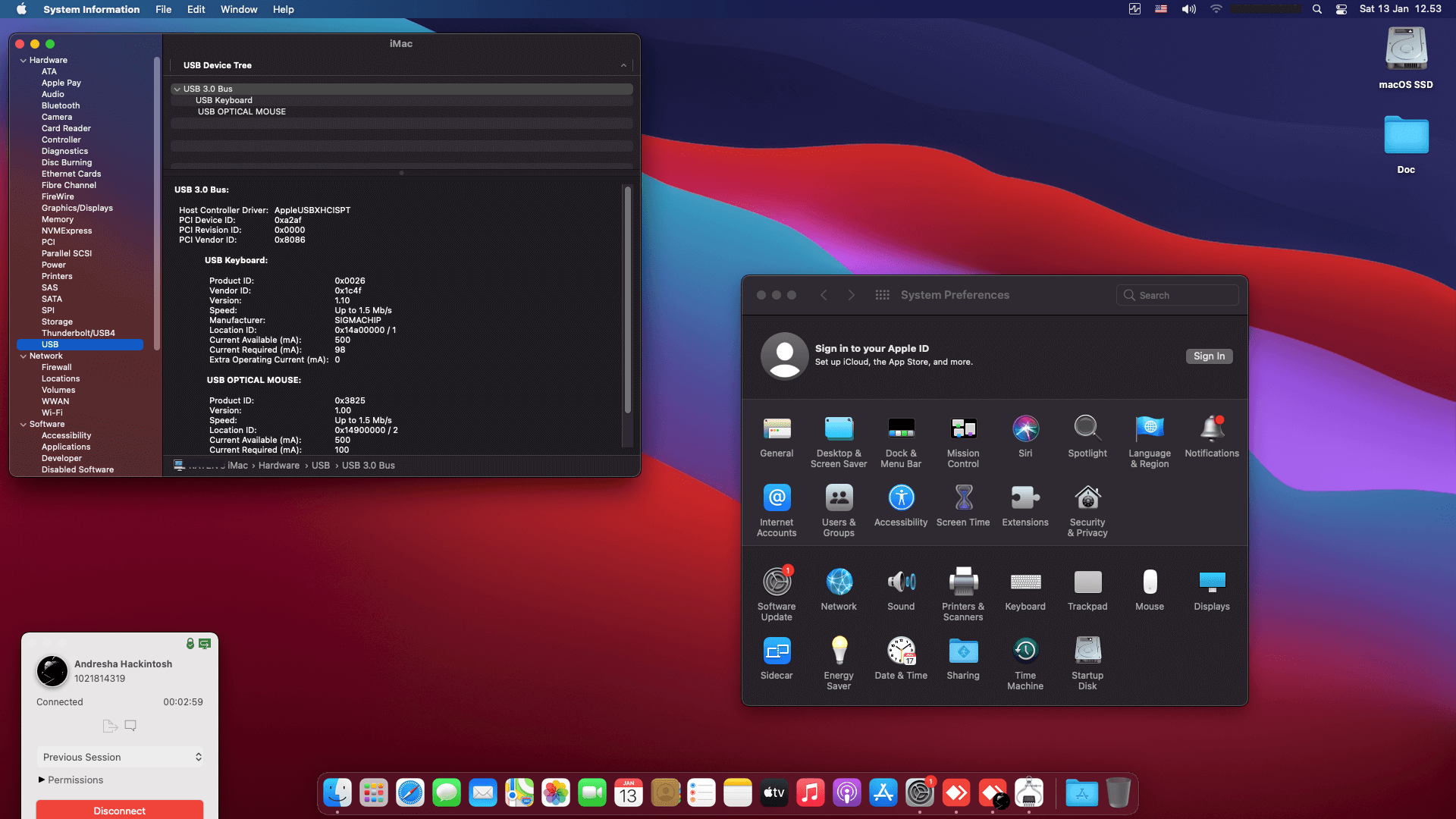Open Printers & Scanners preferences
1456x819 pixels.
click(963, 595)
